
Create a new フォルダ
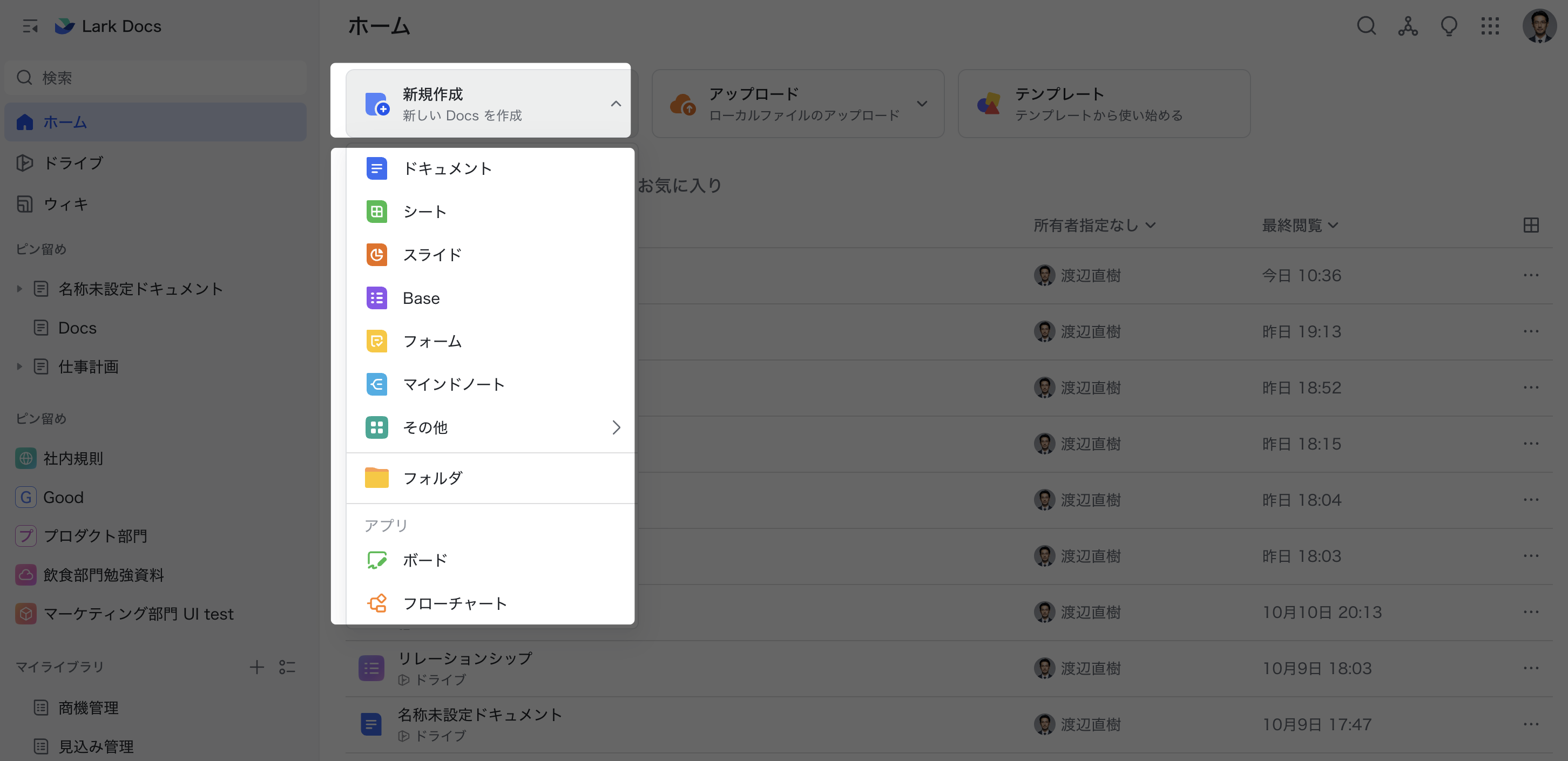pyautogui.click(x=433, y=478)
